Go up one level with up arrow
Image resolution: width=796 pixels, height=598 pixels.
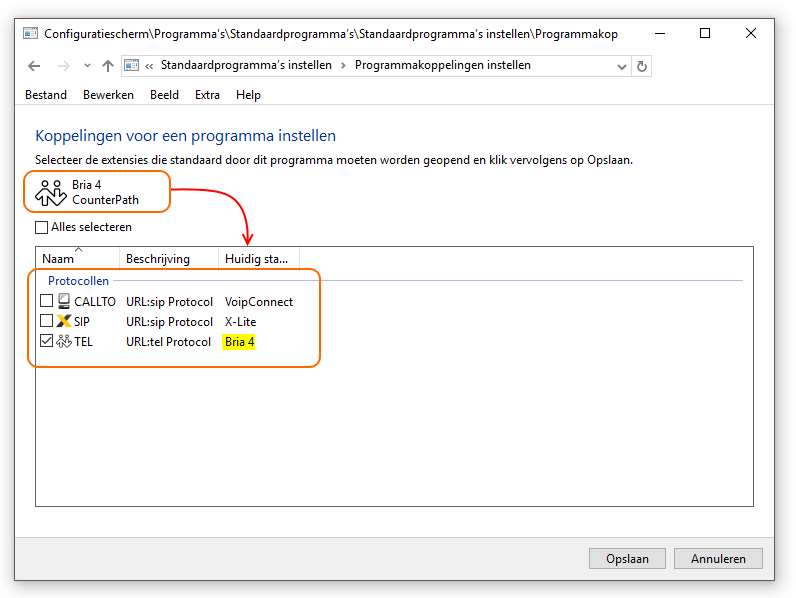click(x=108, y=66)
